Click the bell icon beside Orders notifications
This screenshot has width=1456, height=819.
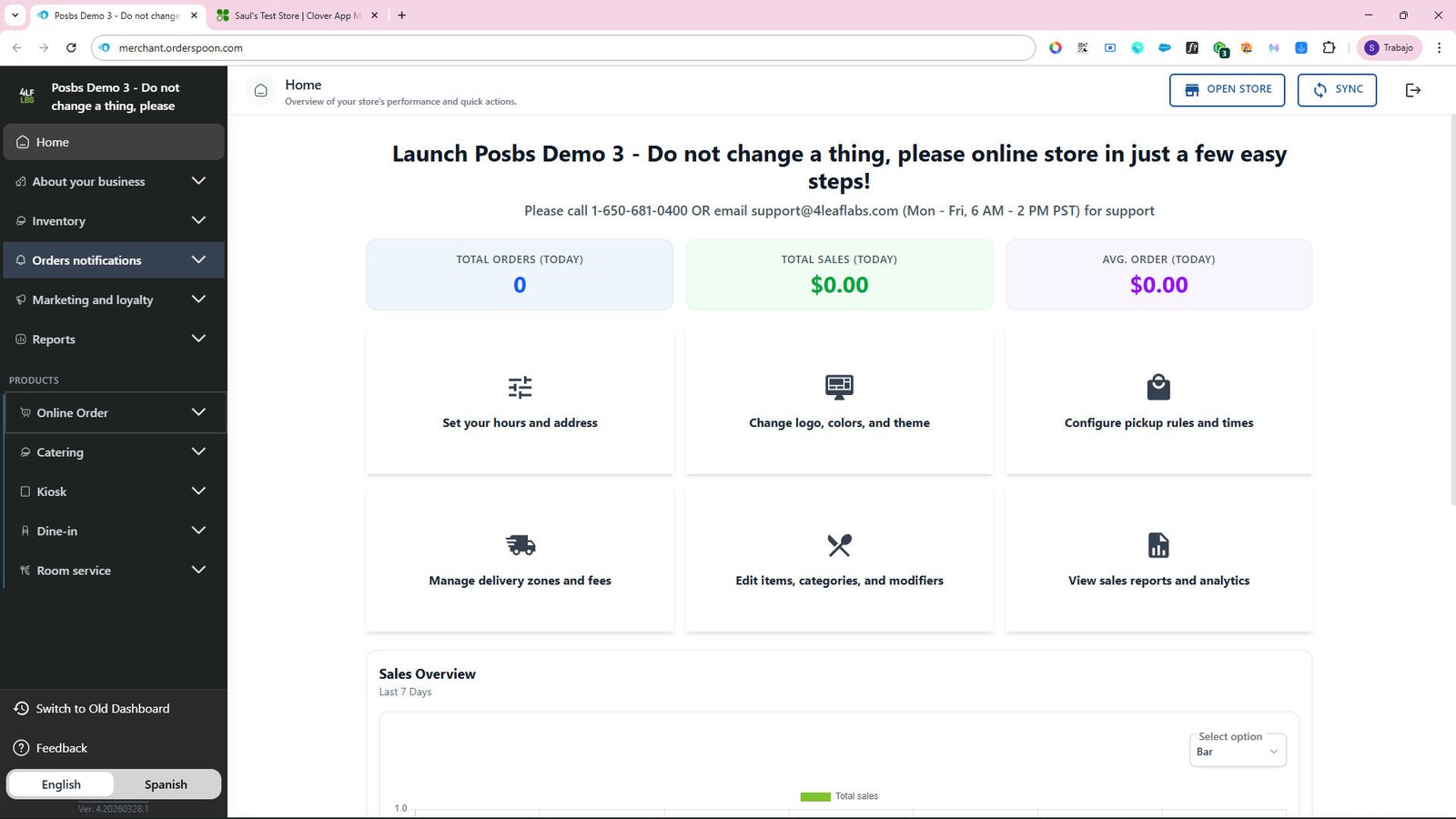21,260
